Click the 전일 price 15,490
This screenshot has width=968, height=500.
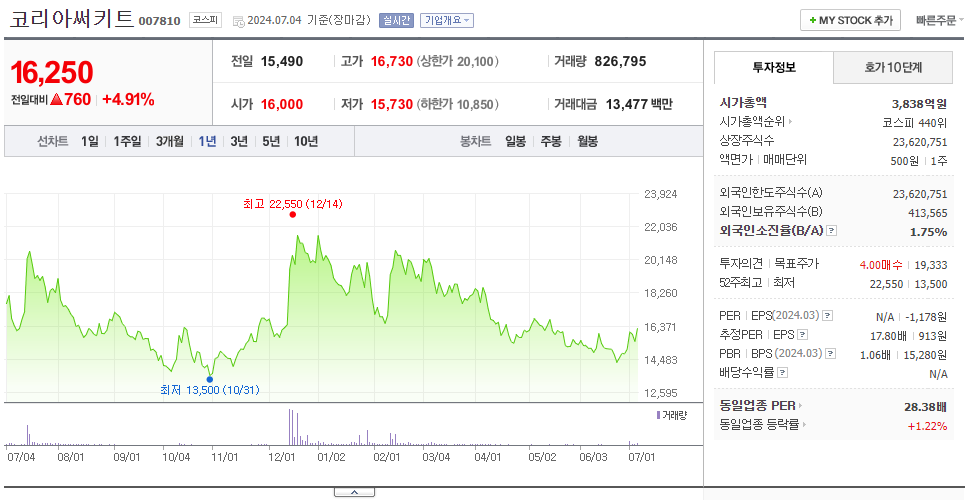(282, 62)
